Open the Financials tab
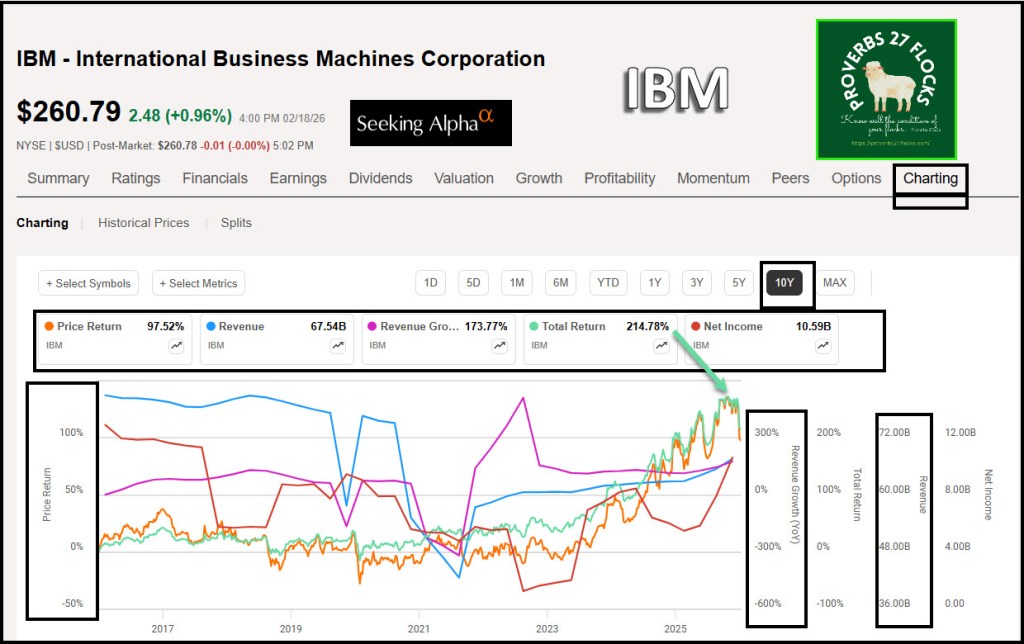 (x=214, y=178)
